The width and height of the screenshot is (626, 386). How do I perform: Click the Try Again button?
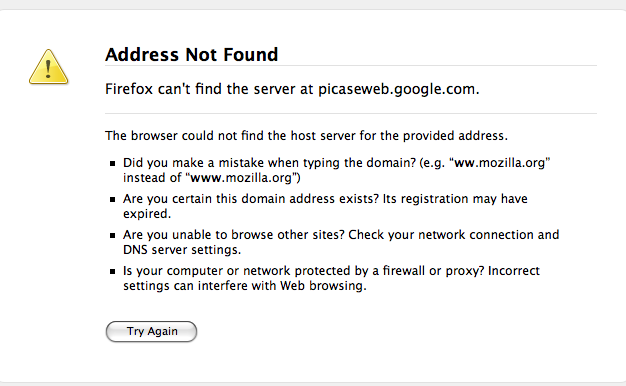click(x=151, y=331)
